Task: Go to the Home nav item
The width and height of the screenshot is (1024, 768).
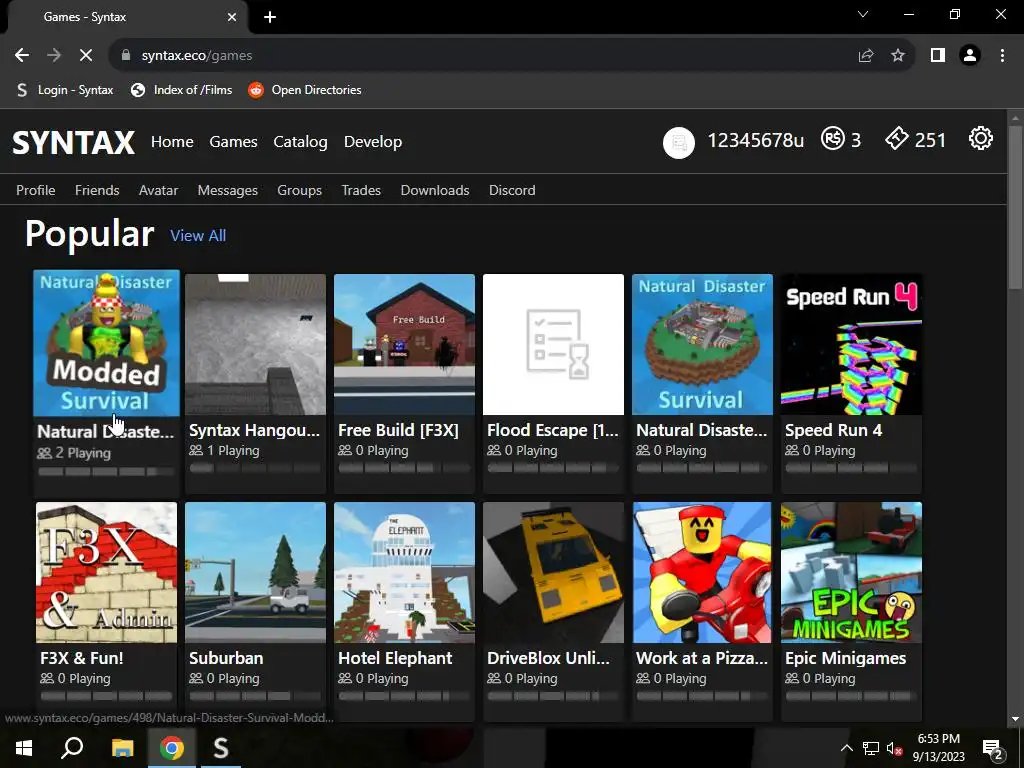Action: point(172,142)
